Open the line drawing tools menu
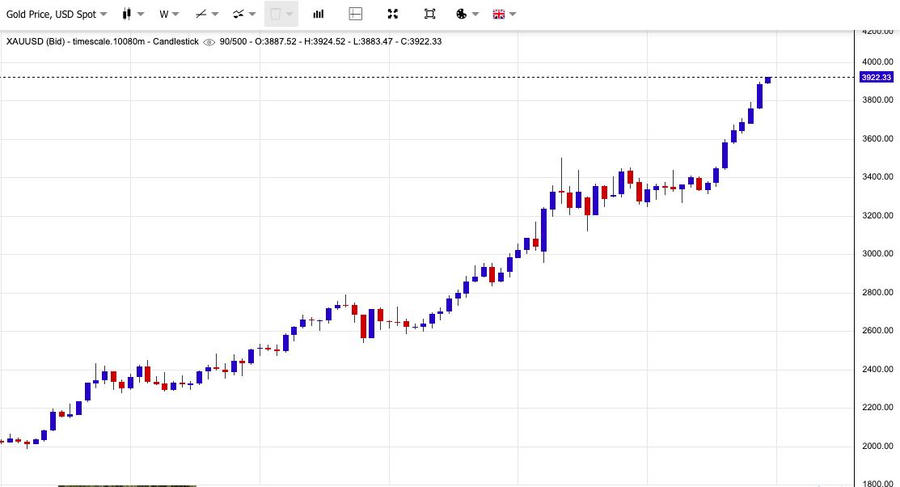Image resolution: width=900 pixels, height=487 pixels. (207, 15)
